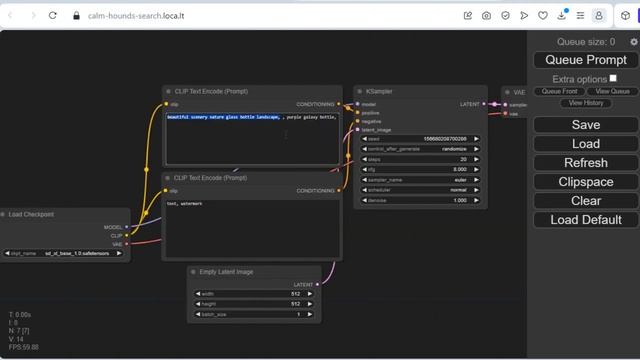Go forward with browser forward arrow
Viewport: 640px width, 360px height.
tap(33, 16)
